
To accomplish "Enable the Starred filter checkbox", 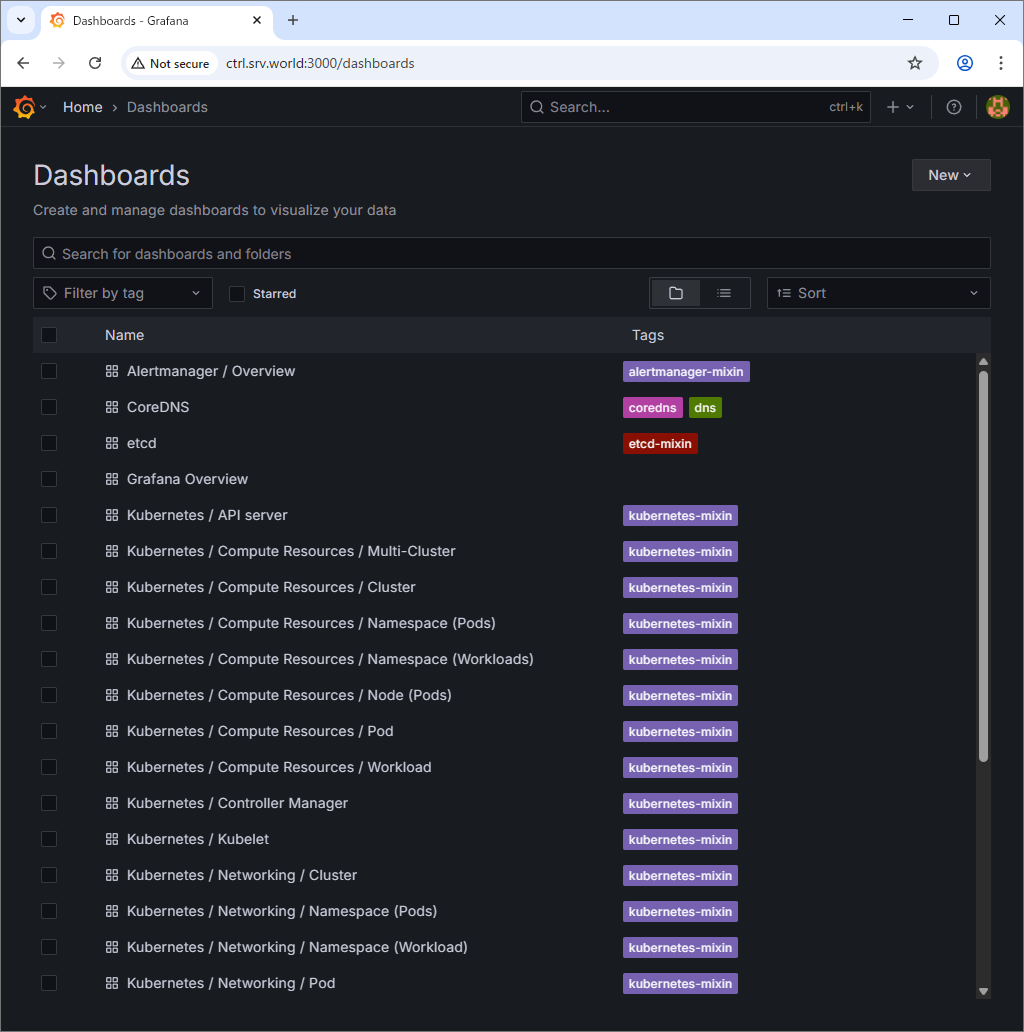I will point(237,294).
